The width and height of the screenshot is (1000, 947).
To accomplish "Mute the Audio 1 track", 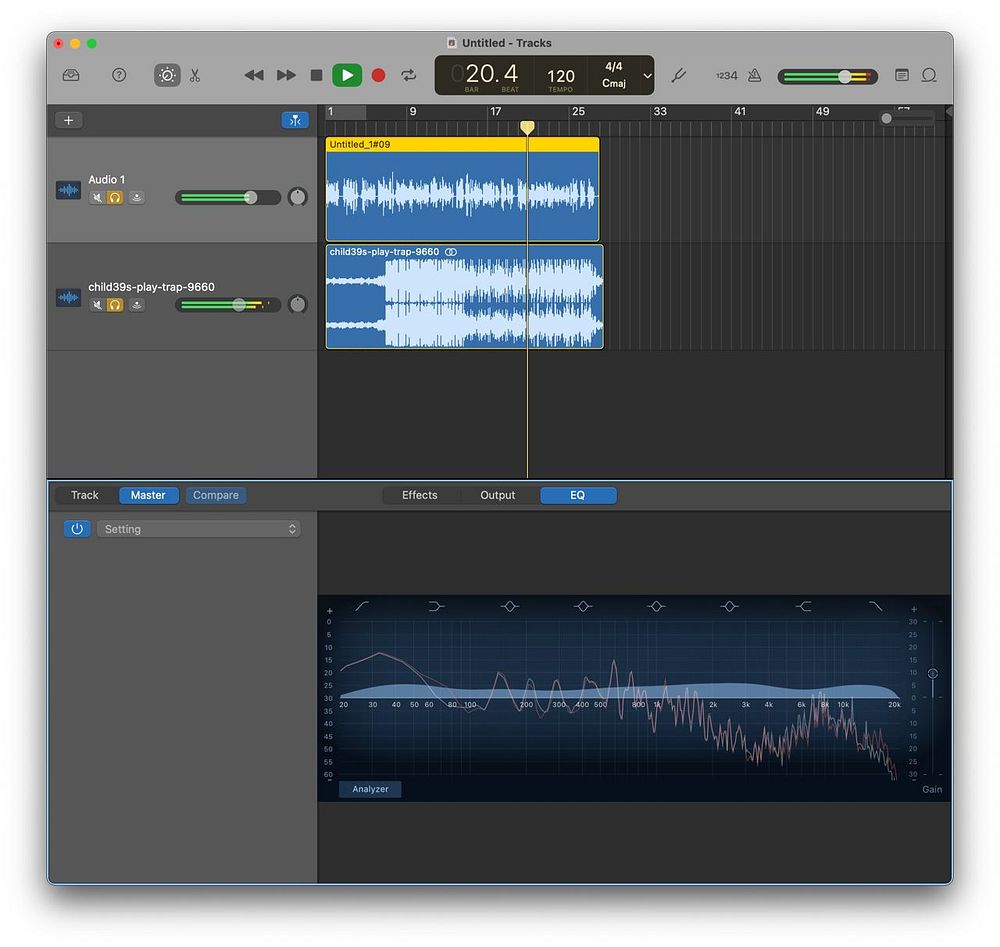I will coord(97,198).
